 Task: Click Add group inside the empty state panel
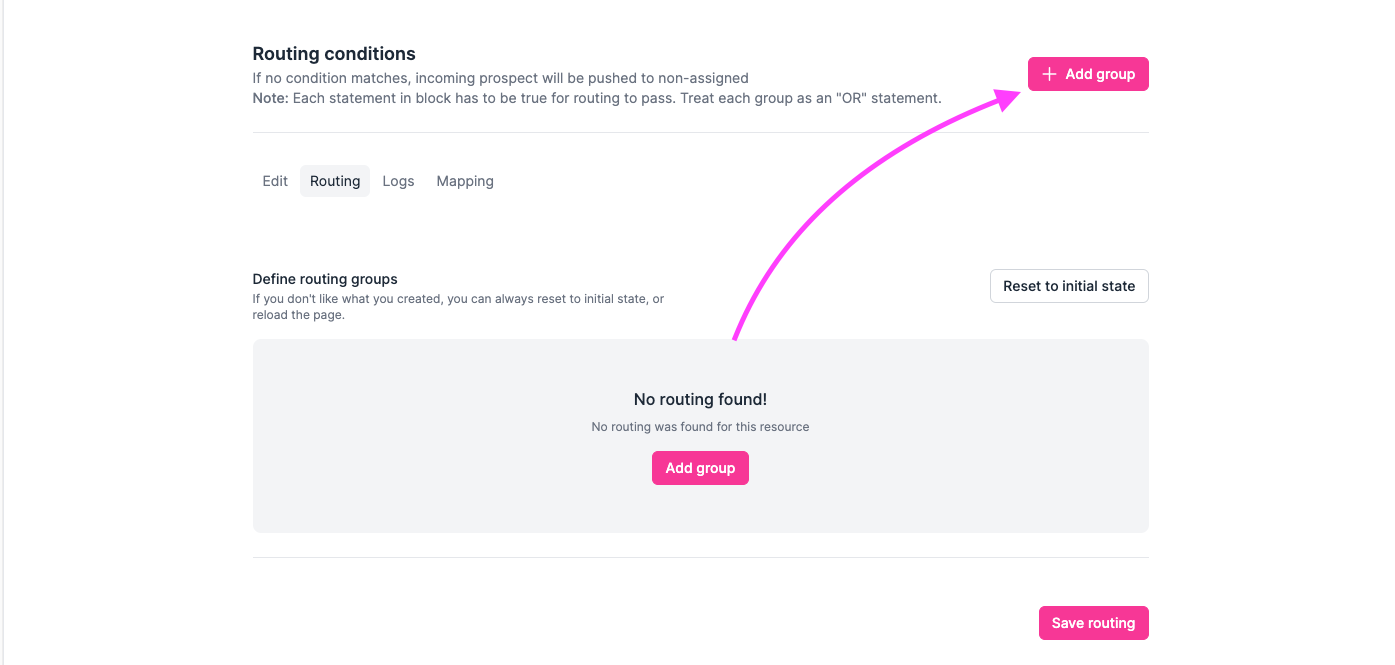point(700,467)
